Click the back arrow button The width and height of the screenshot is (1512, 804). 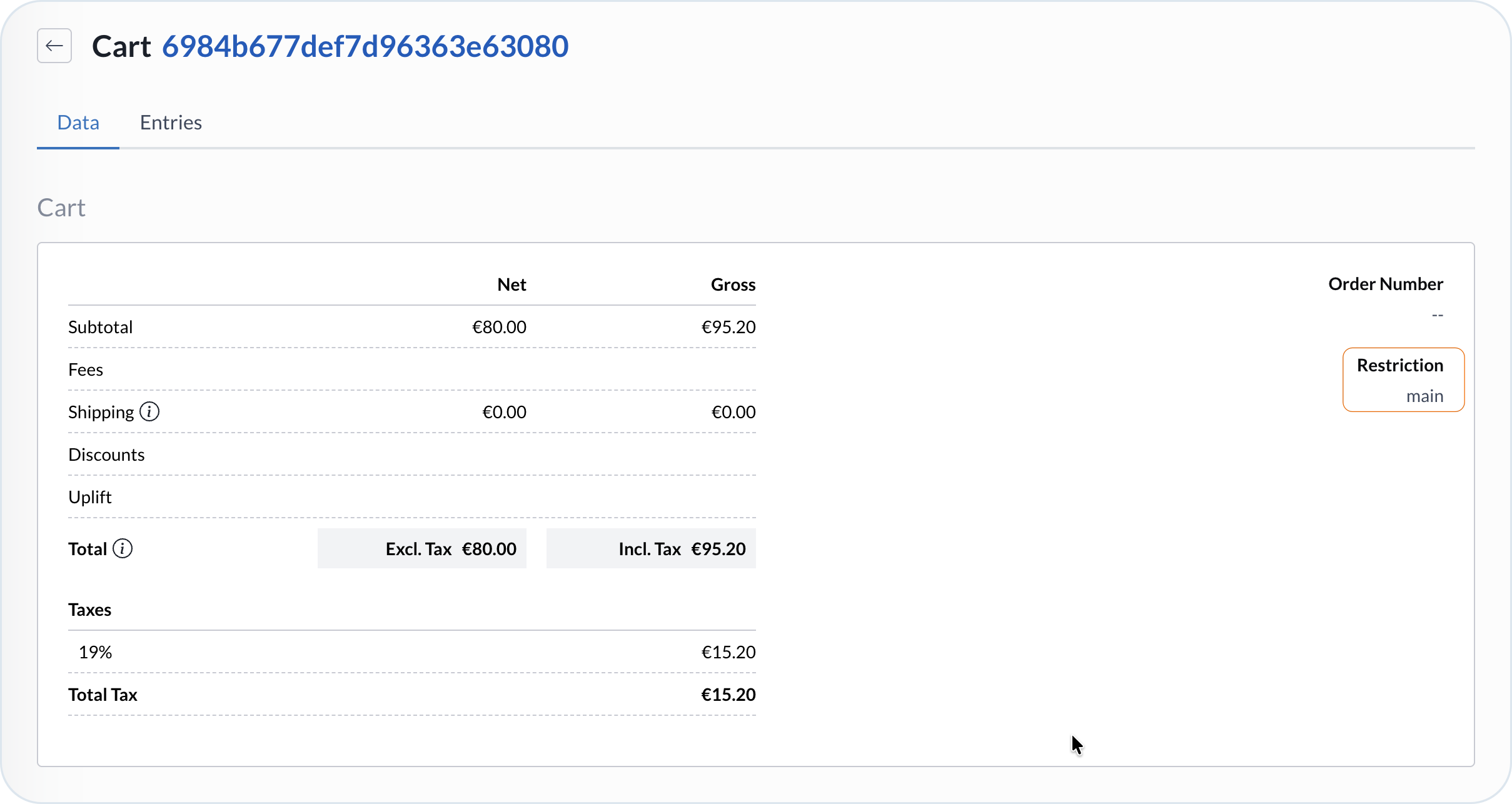tap(54, 46)
